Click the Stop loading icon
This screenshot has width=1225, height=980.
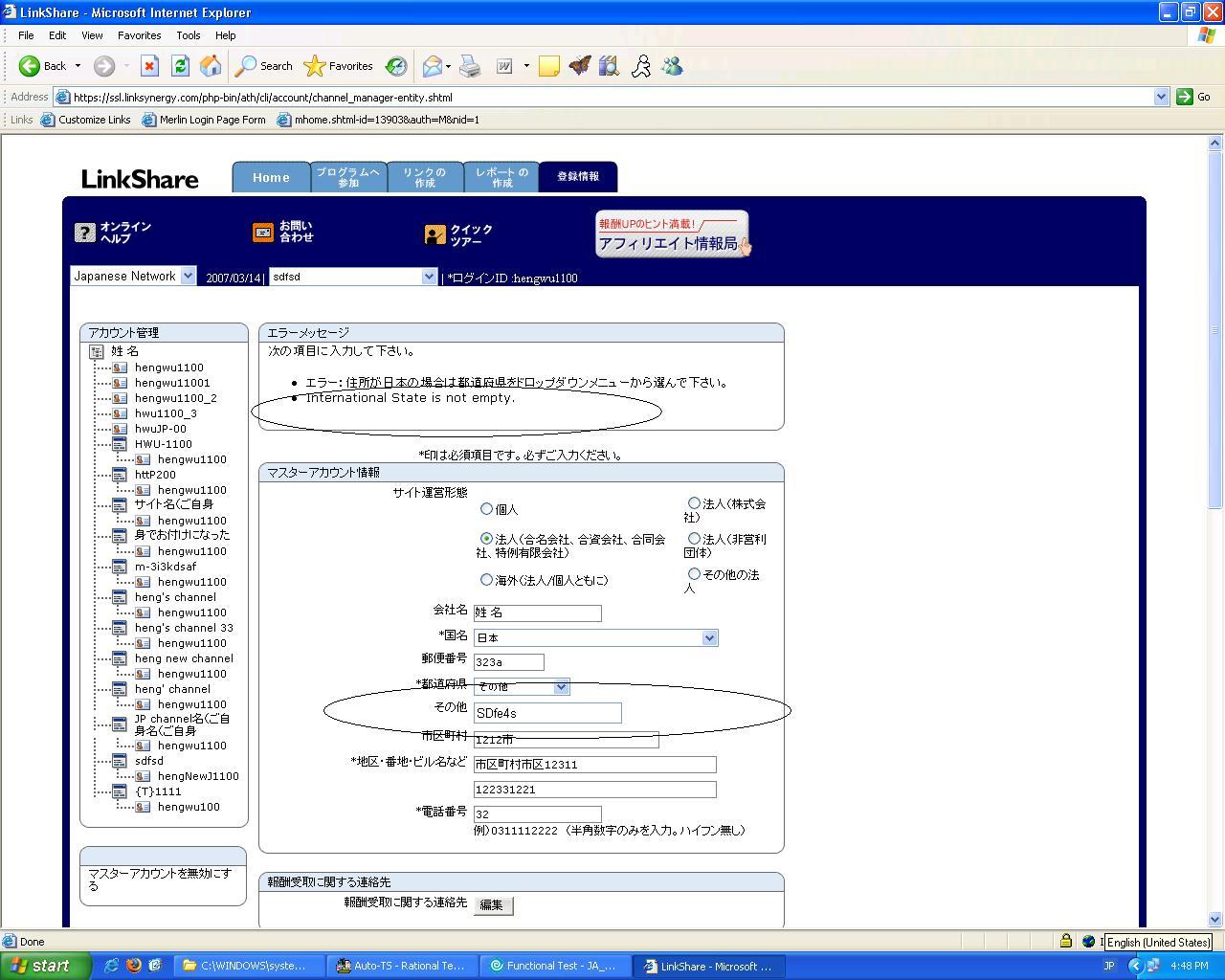tap(149, 66)
